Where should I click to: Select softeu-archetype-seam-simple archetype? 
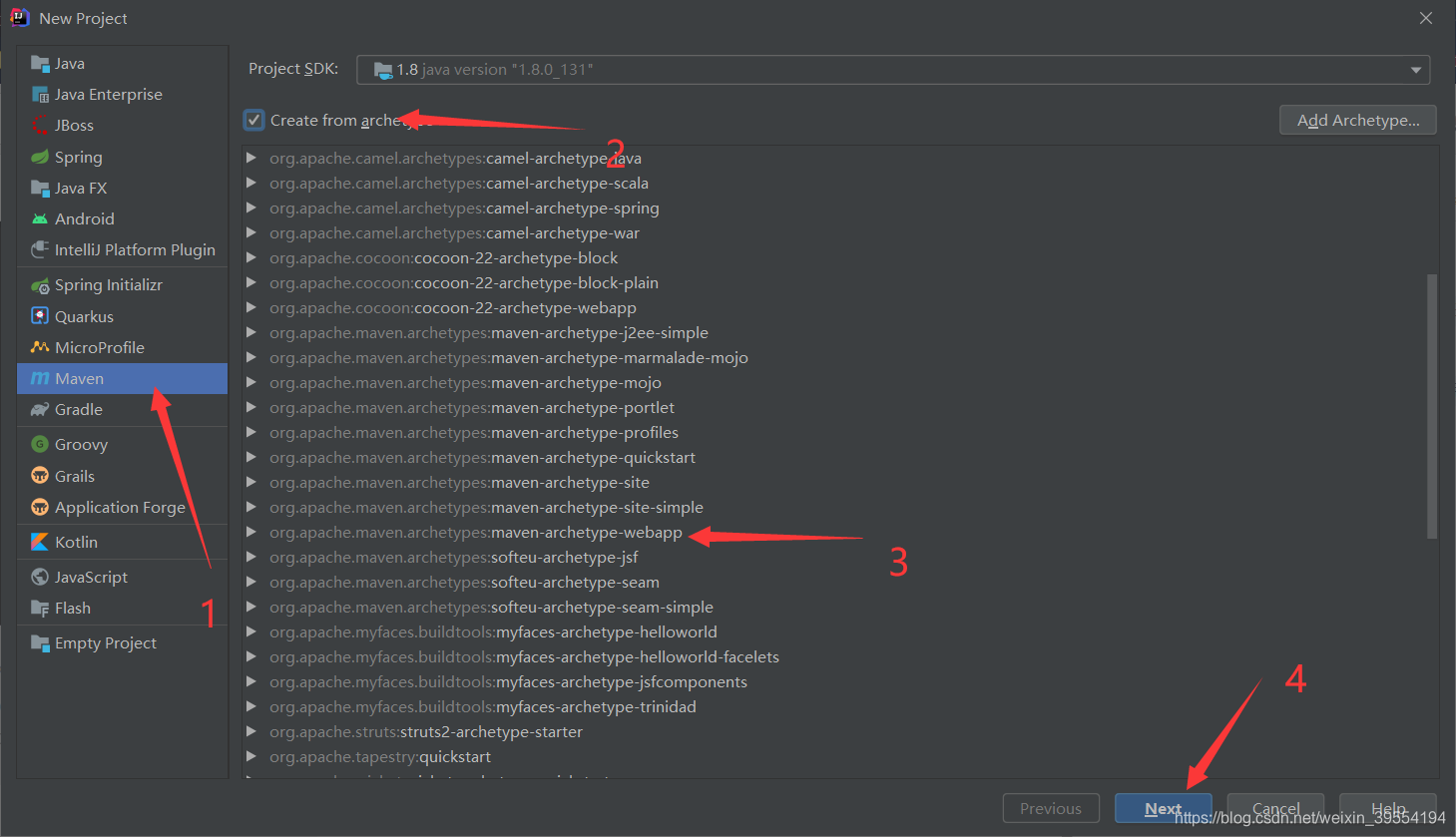tap(491, 608)
